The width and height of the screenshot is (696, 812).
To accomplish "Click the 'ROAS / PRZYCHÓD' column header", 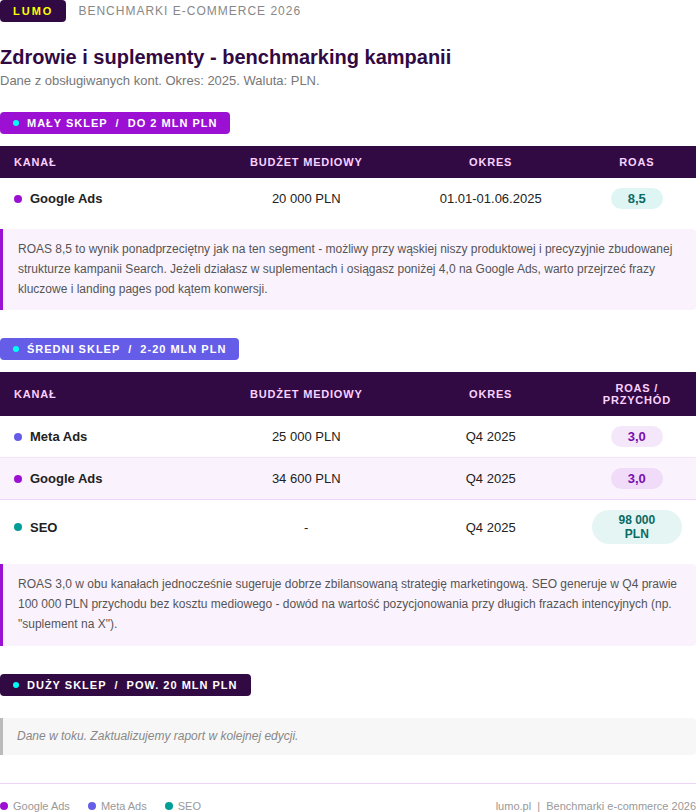I will 636,394.
